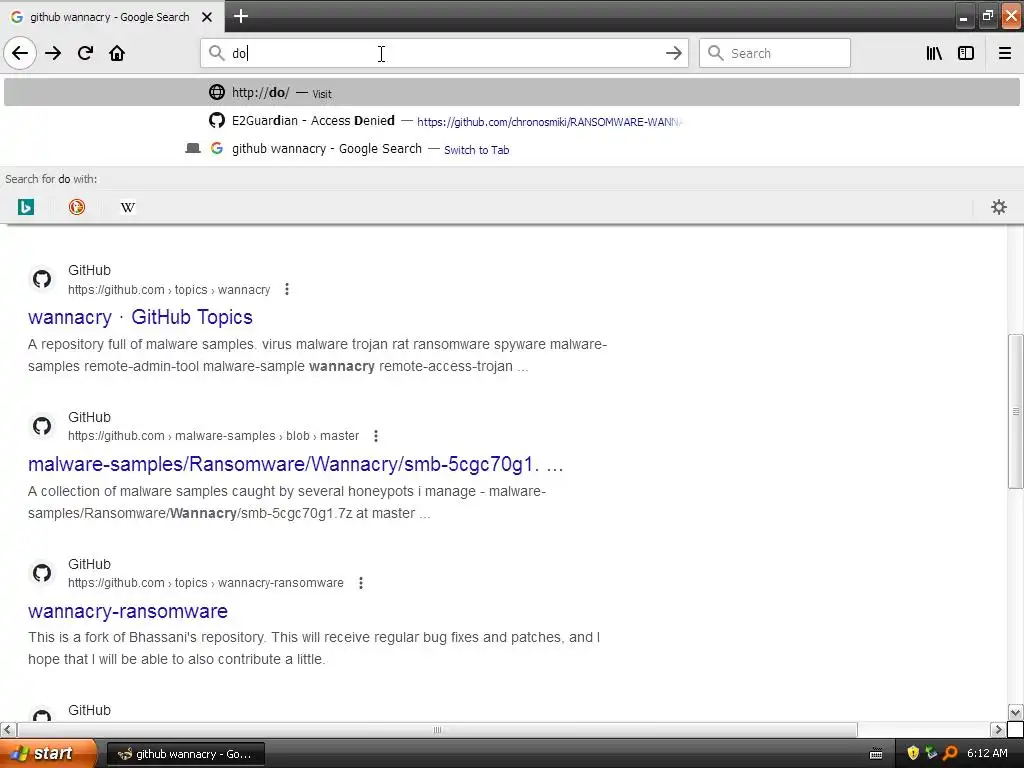This screenshot has width=1024, height=768.
Task: Choose the 'github wannacry - Google Search' Switch to Tab suggestion
Action: click(512, 149)
